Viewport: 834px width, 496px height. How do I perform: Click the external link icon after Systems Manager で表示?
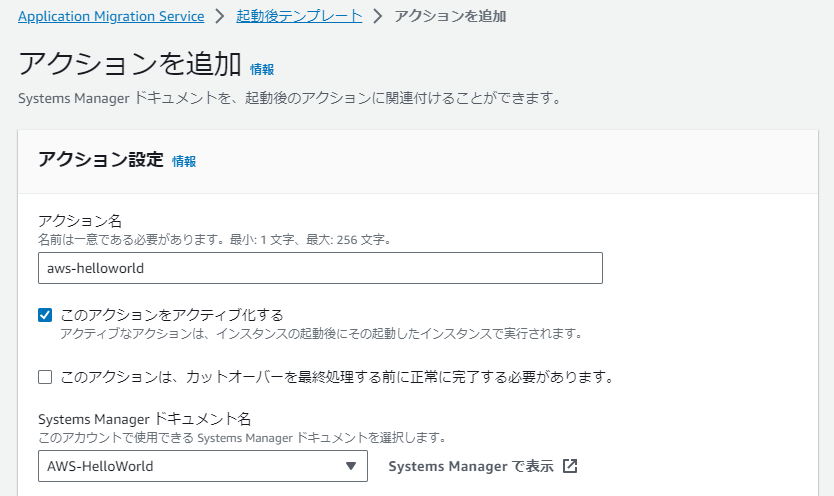[x=570, y=466]
